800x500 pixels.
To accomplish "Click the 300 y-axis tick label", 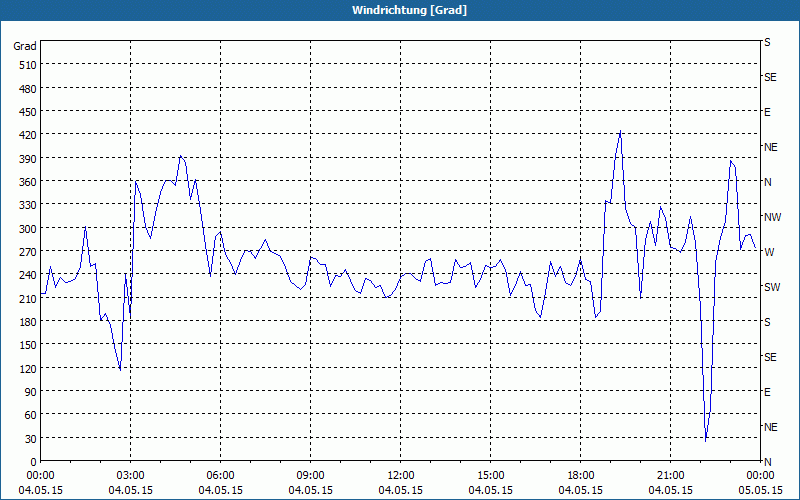I will click(28, 229).
